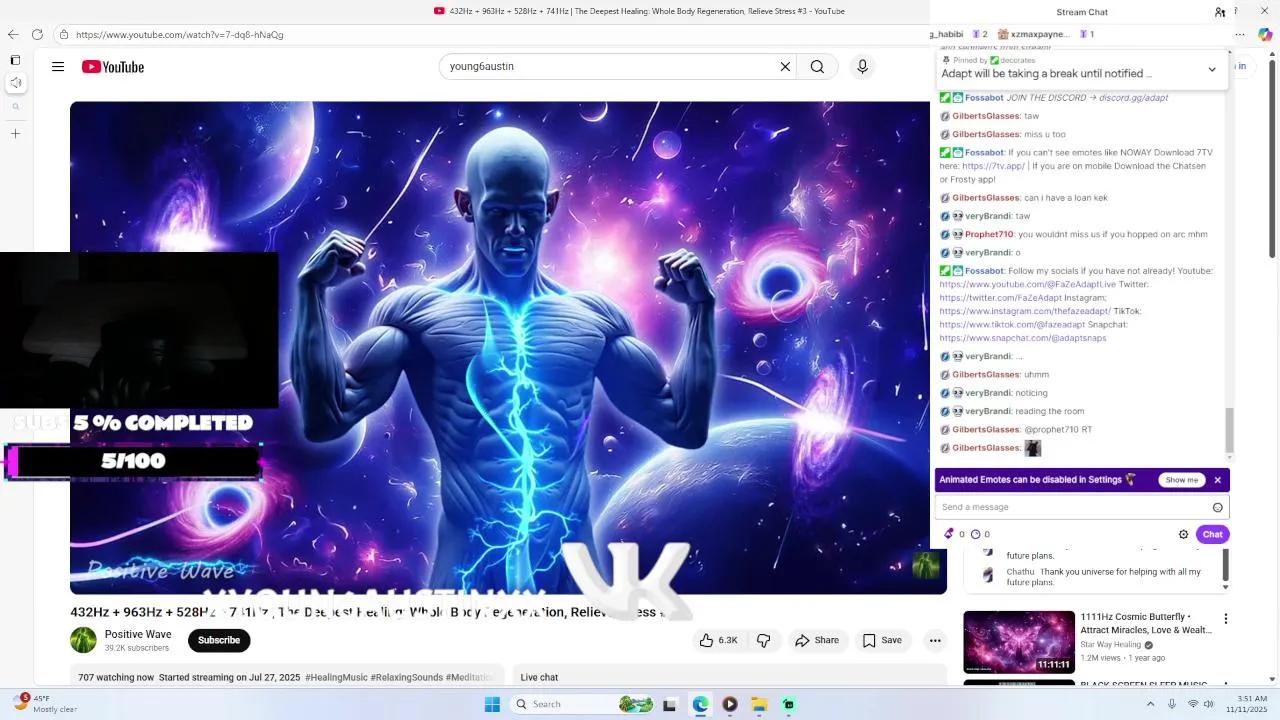Open the 1111Hz Cosmic Butterfly thumbnail
The height and width of the screenshot is (720, 1280).
coord(1019,641)
